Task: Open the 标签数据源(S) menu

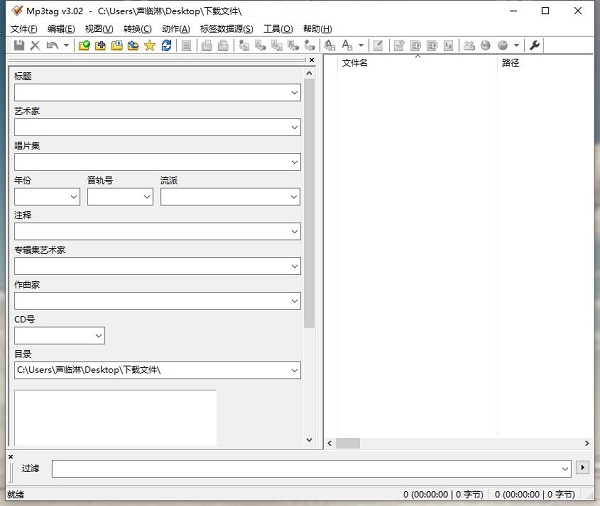Action: (x=227, y=29)
